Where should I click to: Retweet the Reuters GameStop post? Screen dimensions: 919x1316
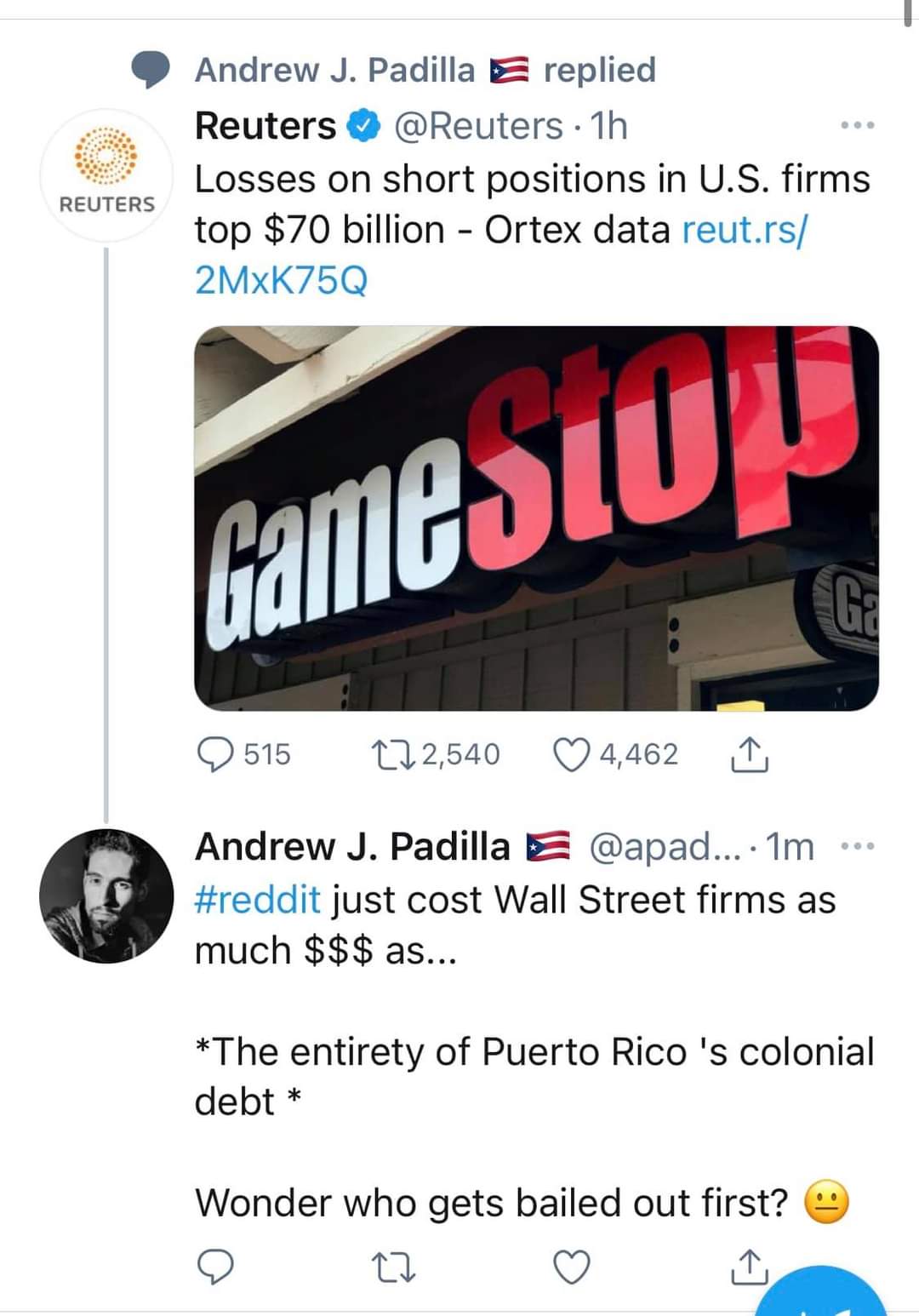392,755
